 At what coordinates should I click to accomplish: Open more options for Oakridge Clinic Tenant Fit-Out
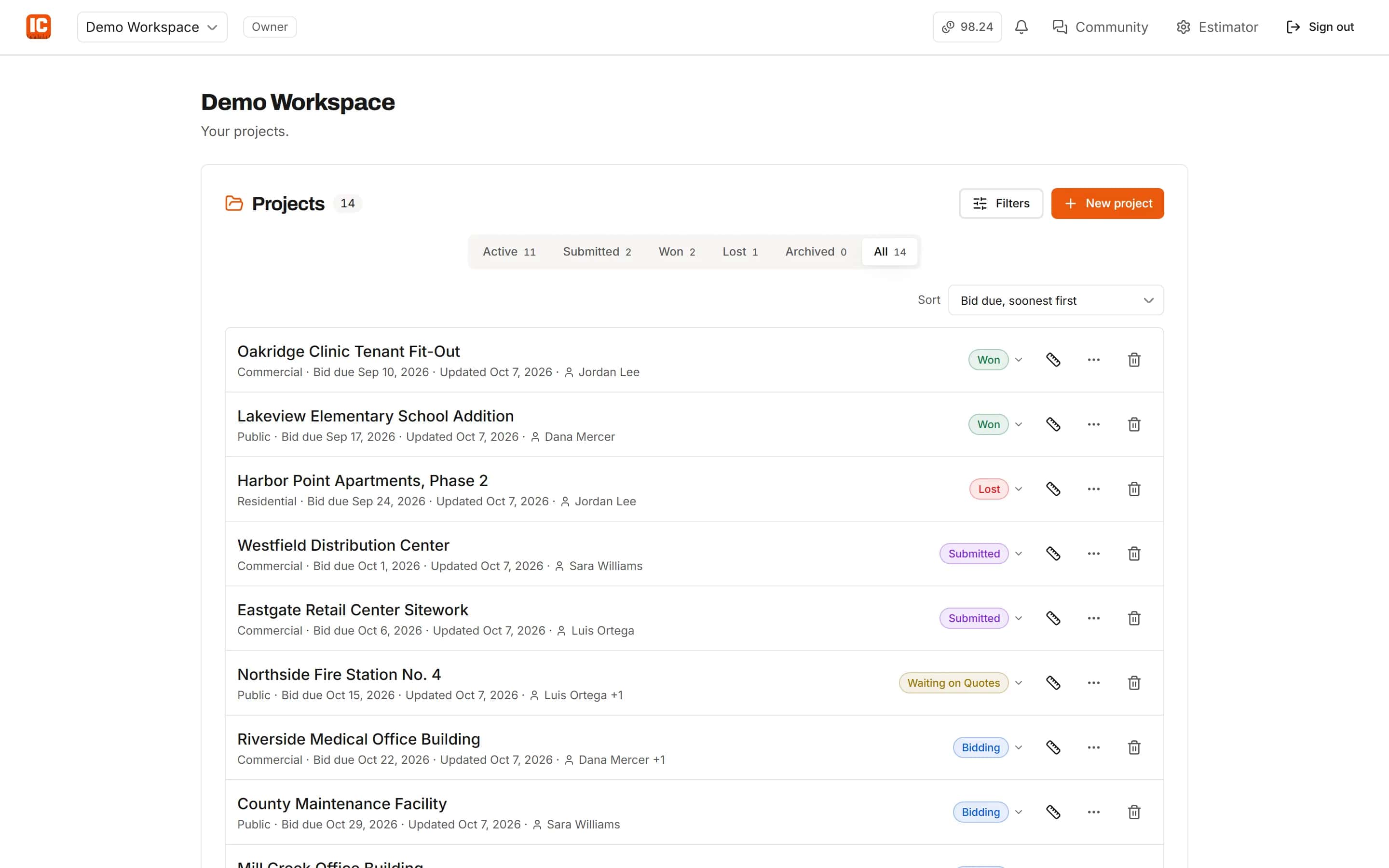click(1093, 360)
